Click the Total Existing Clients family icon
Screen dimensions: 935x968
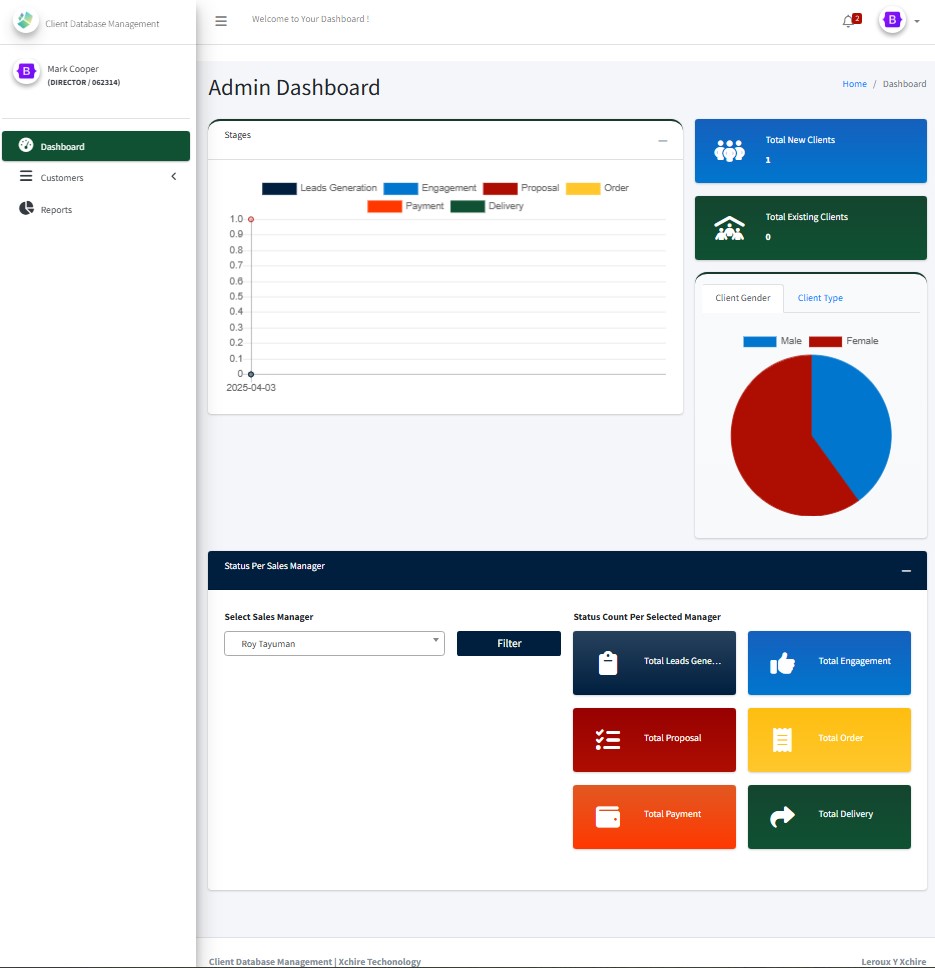coord(729,228)
